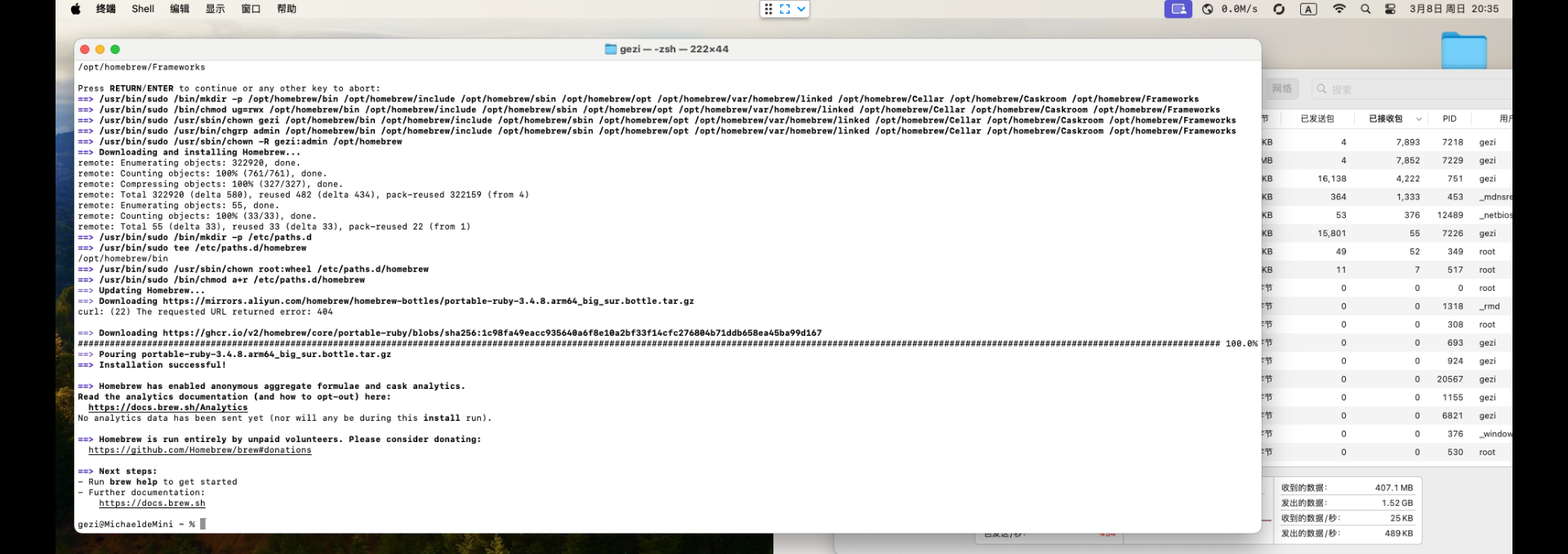Select the process row with PID 7218
This screenshot has width=1568, height=554.
[x=1387, y=142]
